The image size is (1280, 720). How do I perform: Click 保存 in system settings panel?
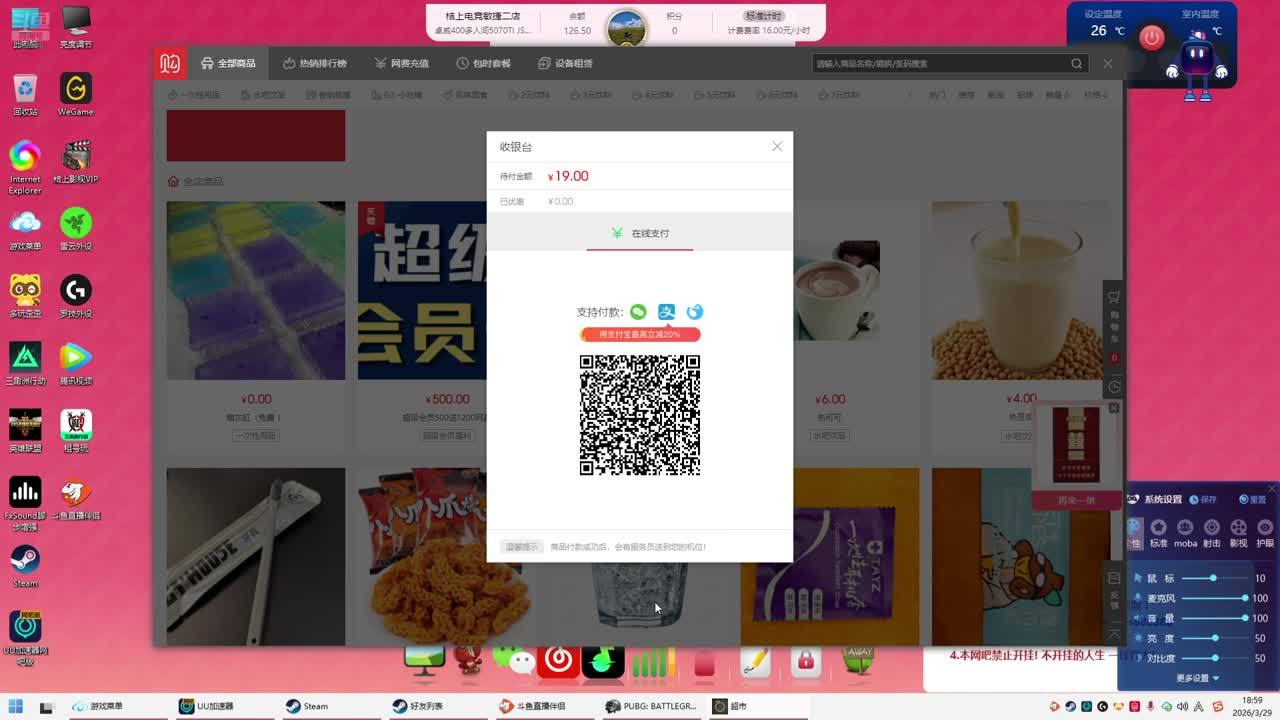pyautogui.click(x=1202, y=499)
